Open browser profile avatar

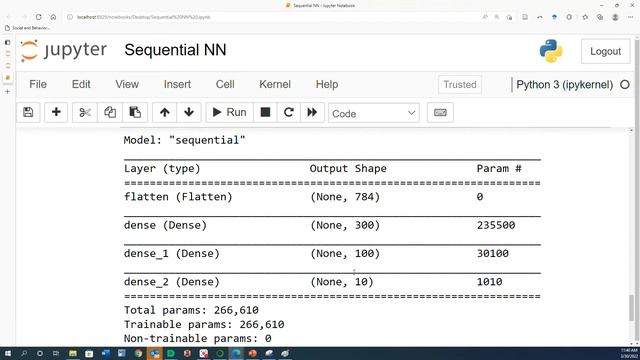pyautogui.click(x=615, y=17)
